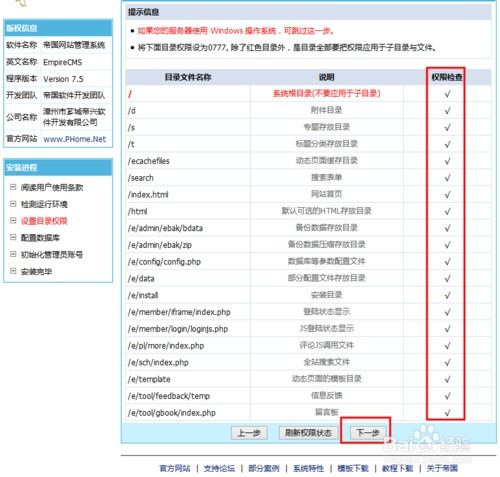
Task: Click the 目录文件名称 column header
Action: point(188,77)
